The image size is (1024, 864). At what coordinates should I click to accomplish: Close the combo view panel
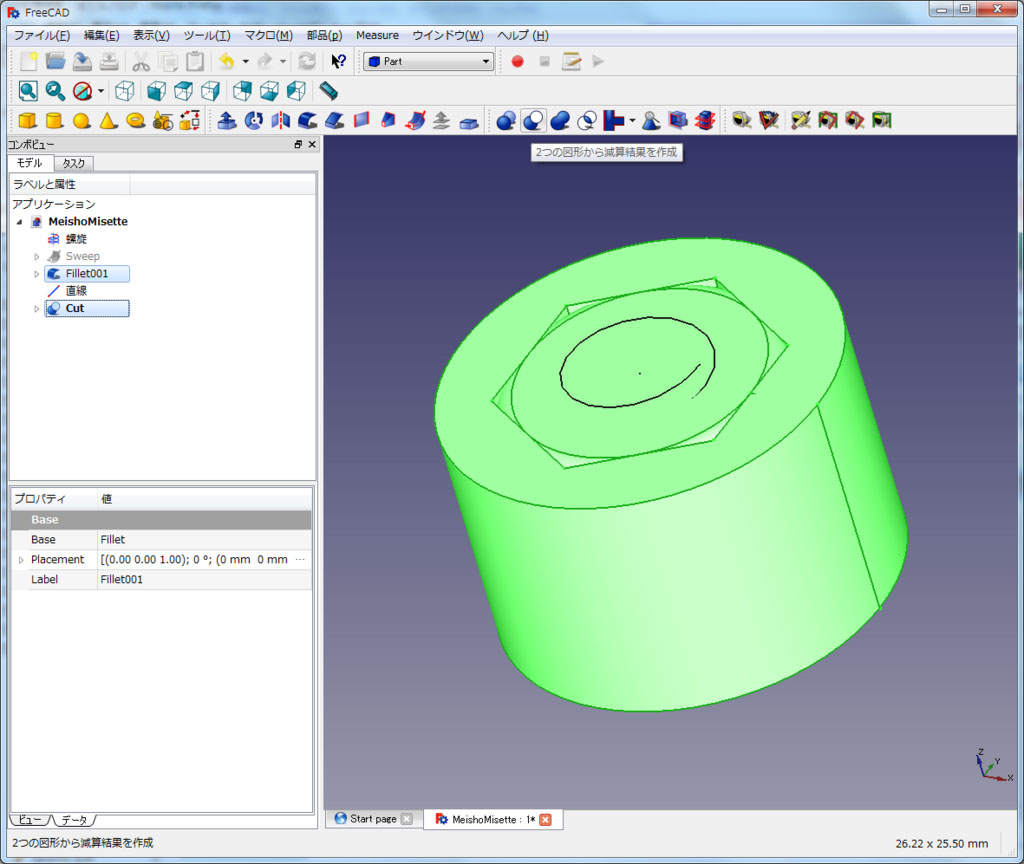(312, 144)
